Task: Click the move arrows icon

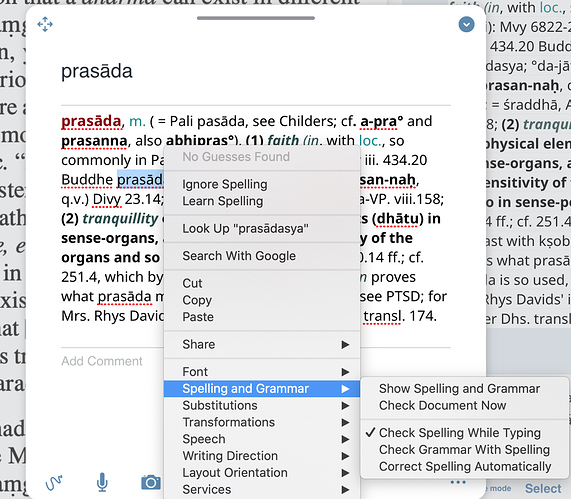Action: click(45, 24)
